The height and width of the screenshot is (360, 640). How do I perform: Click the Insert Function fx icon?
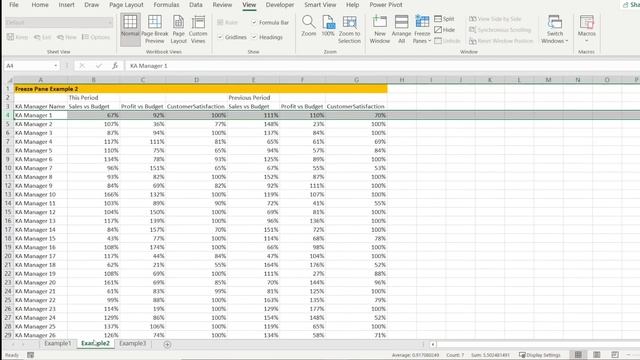[115, 66]
